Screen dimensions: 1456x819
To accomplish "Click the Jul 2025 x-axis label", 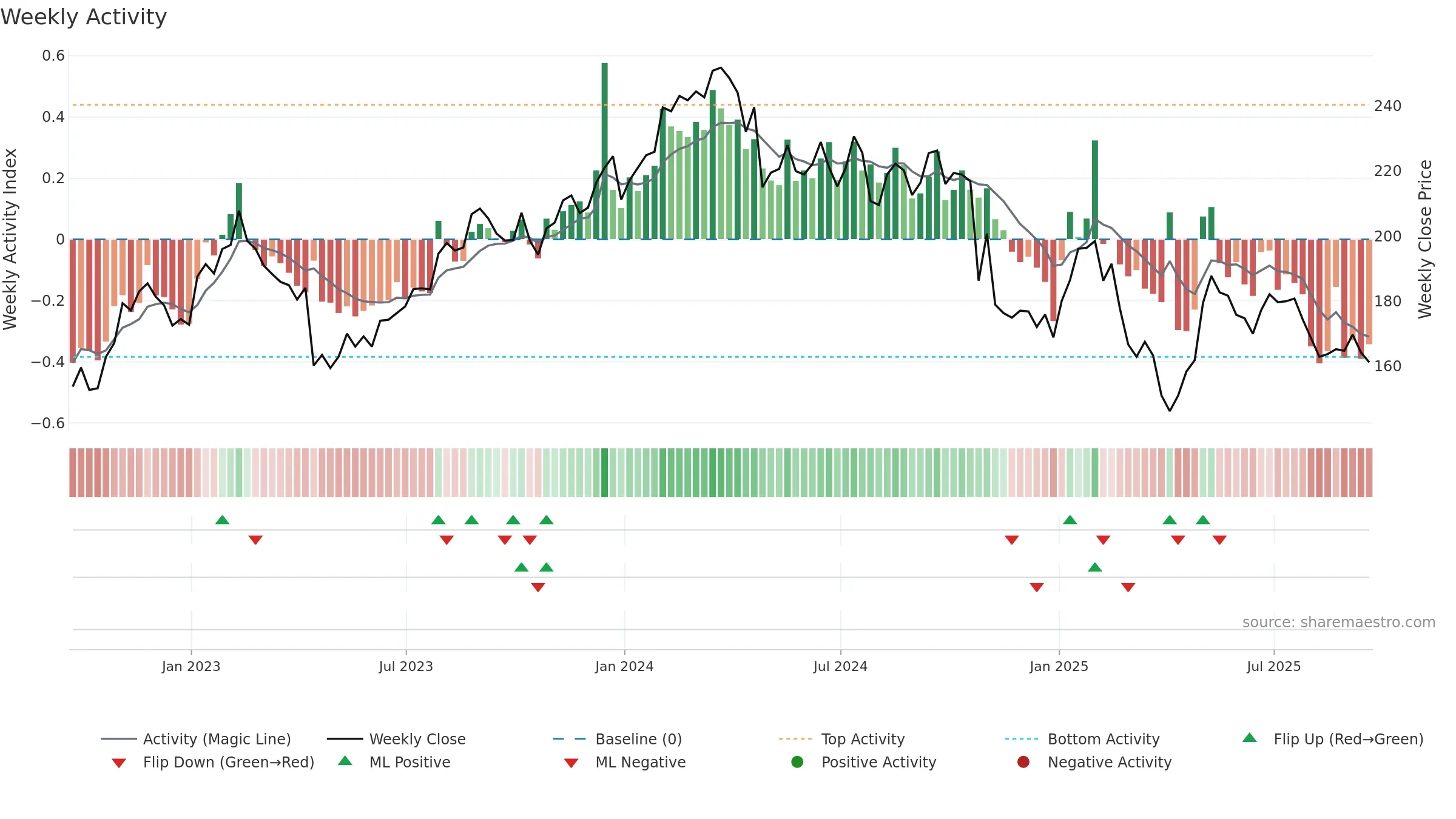I will point(1274,666).
